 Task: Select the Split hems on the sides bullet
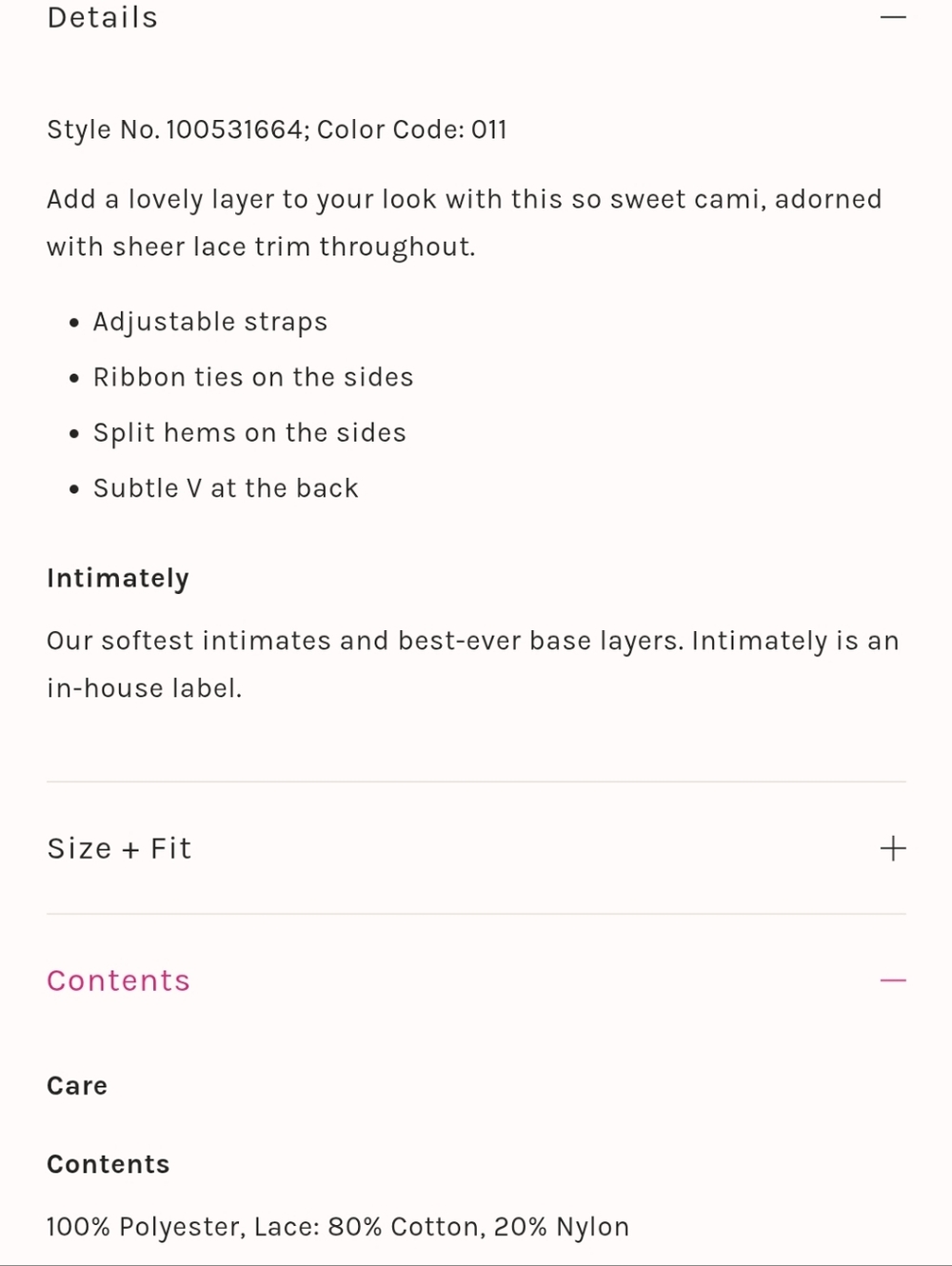point(248,433)
